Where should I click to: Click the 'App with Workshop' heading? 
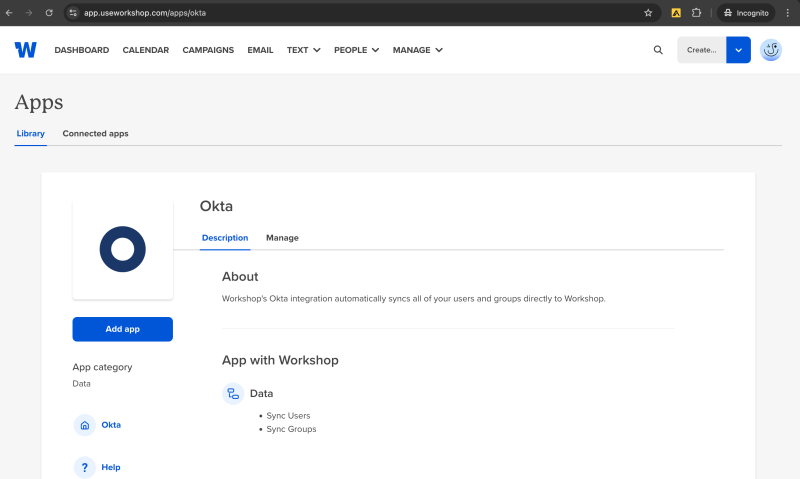[280, 360]
